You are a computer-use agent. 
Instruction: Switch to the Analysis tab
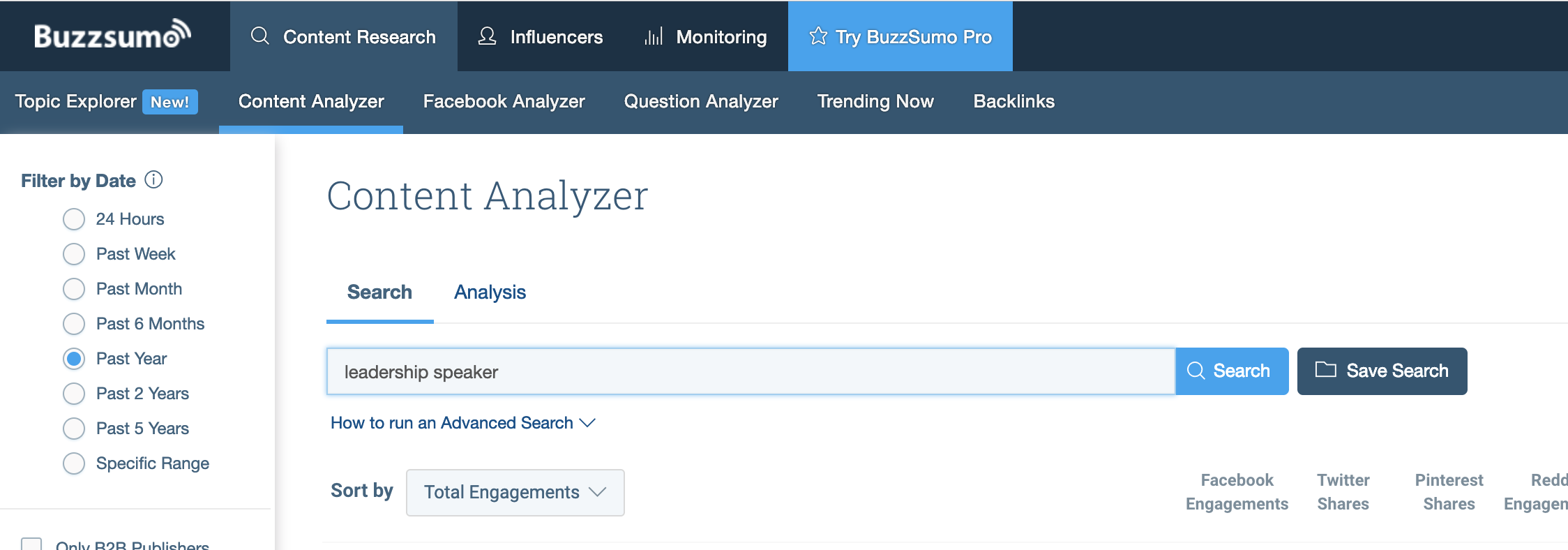point(490,292)
